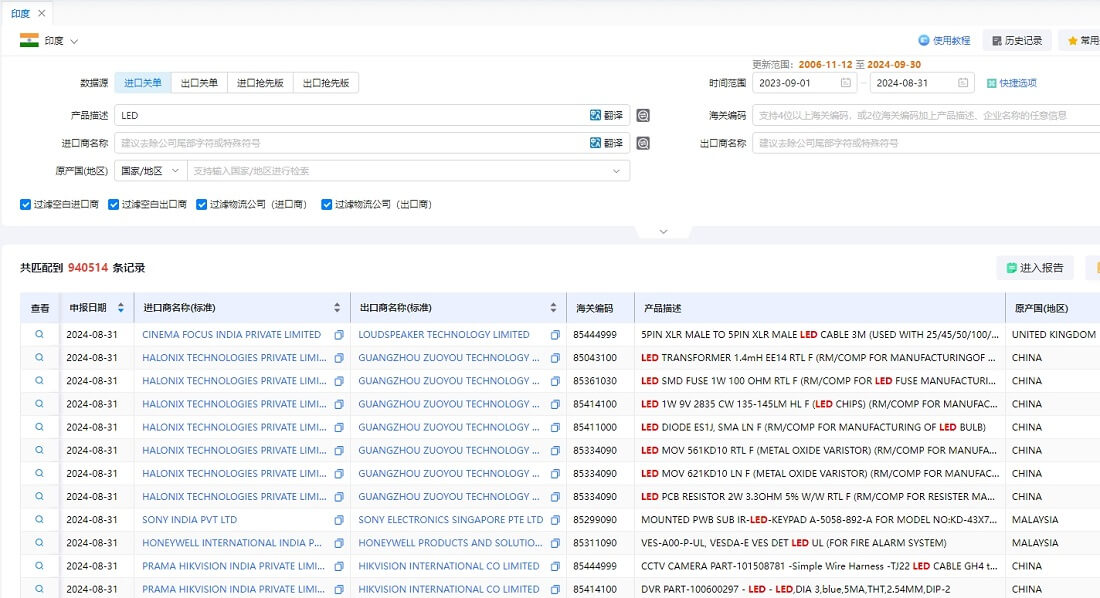Open 使用教程 tutorial link
Image resolution: width=1100 pixels, height=598 pixels.
click(x=944, y=41)
